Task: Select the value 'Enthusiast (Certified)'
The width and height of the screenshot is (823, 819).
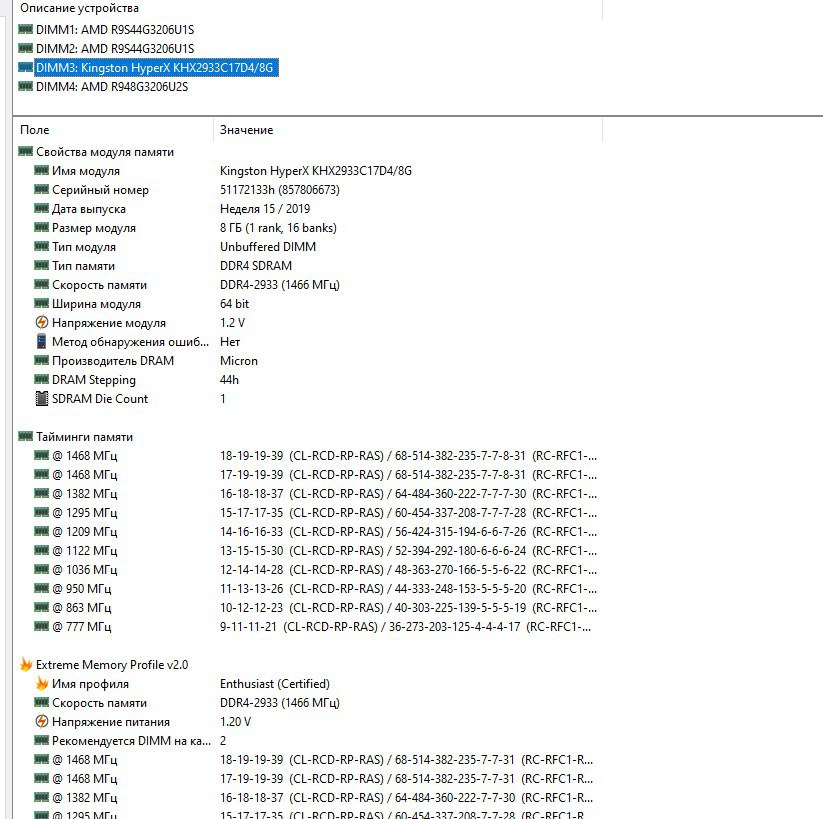Action: click(275, 684)
